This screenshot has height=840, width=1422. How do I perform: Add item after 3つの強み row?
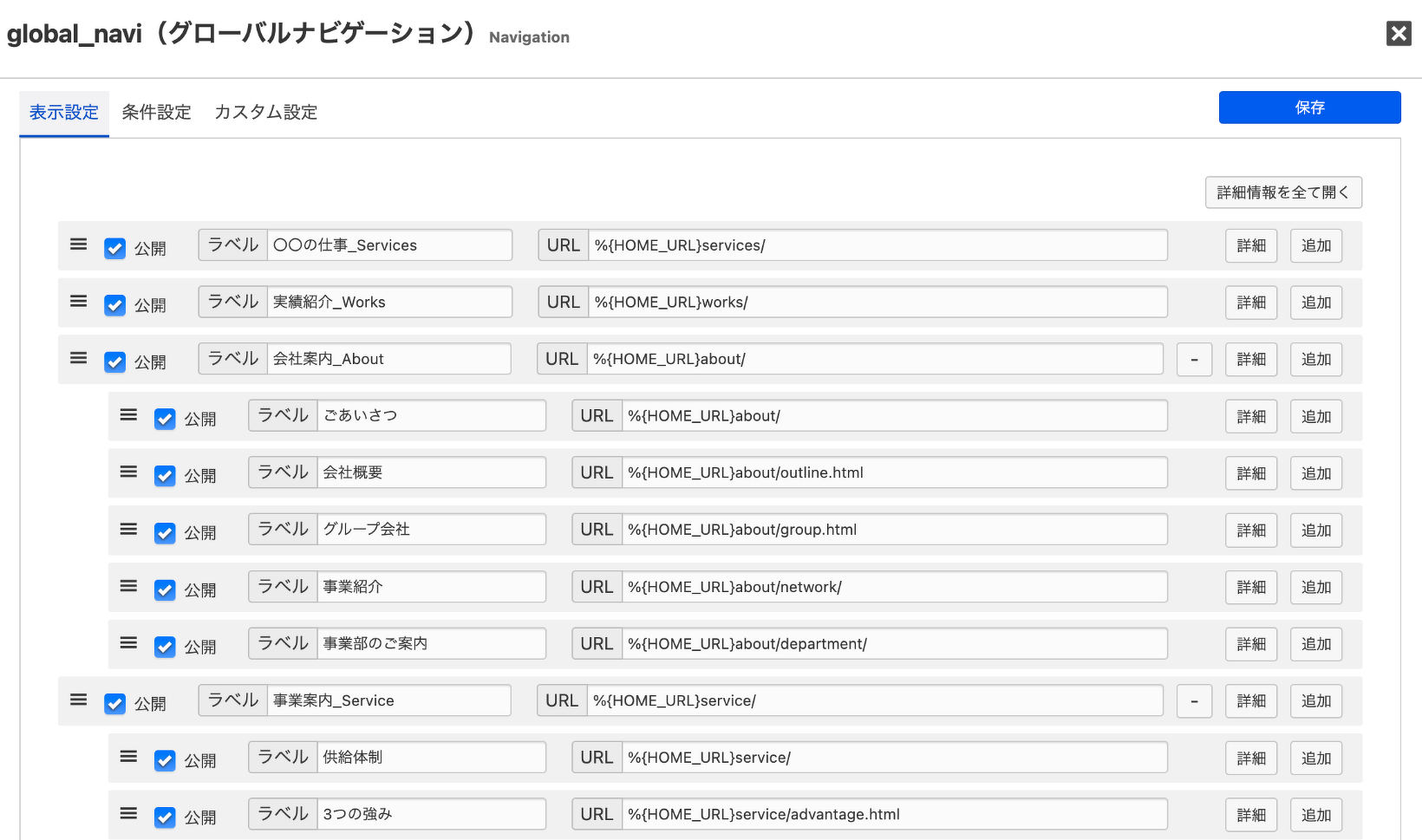click(x=1316, y=815)
